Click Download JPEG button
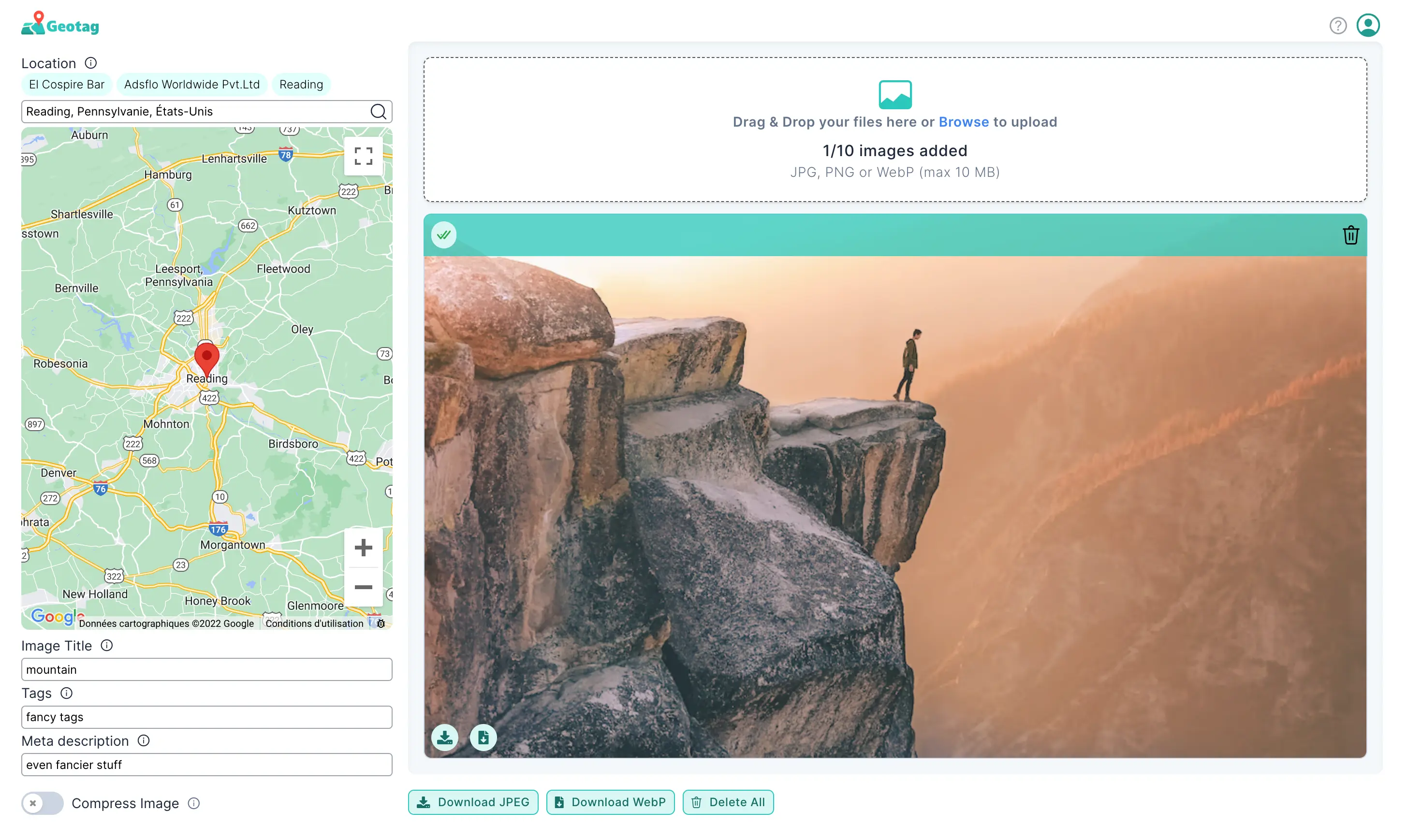This screenshot has height=840, width=1407. [x=474, y=801]
